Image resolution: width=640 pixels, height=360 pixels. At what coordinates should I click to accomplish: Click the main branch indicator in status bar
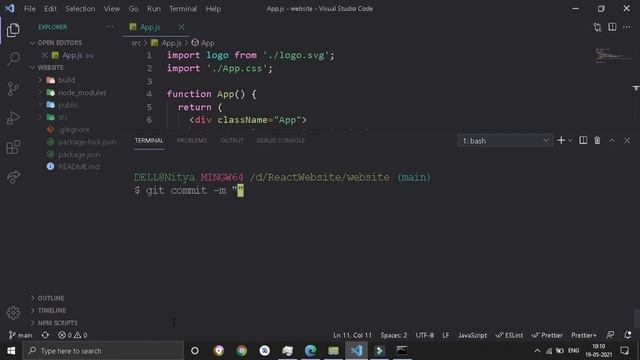coord(20,335)
